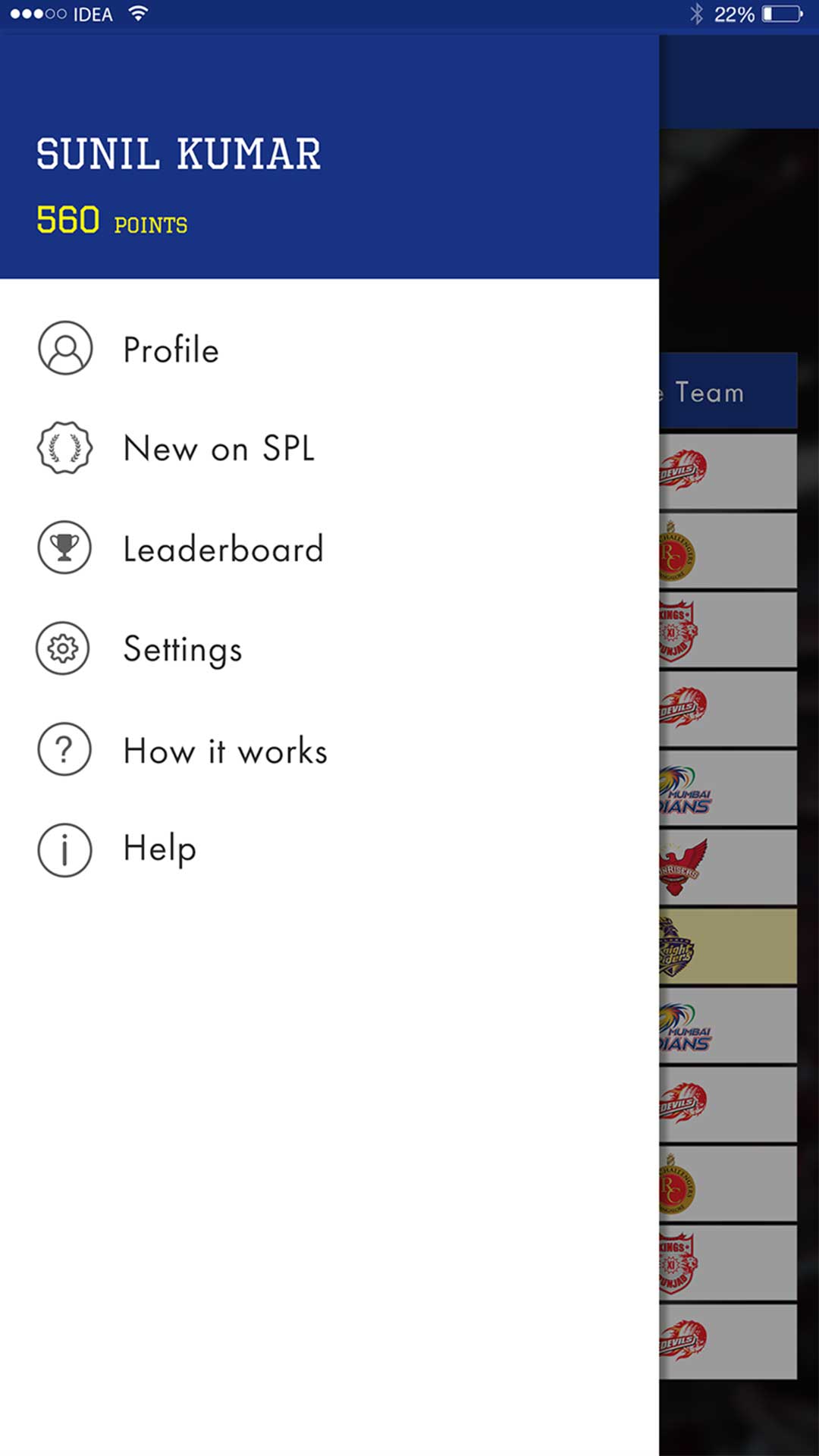
Task: Tap the Wi-Fi signal icon
Action: tap(138, 14)
